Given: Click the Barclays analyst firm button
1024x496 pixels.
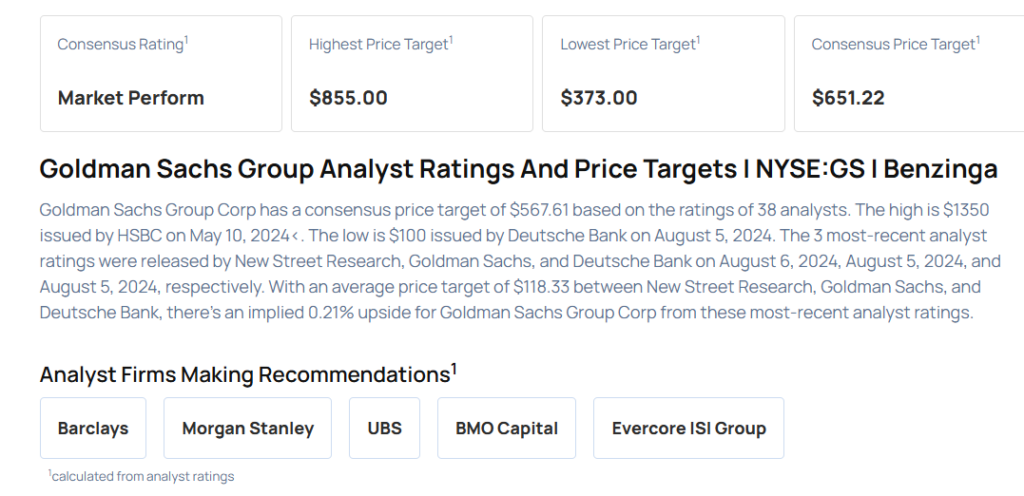Looking at the screenshot, I should (x=93, y=428).
